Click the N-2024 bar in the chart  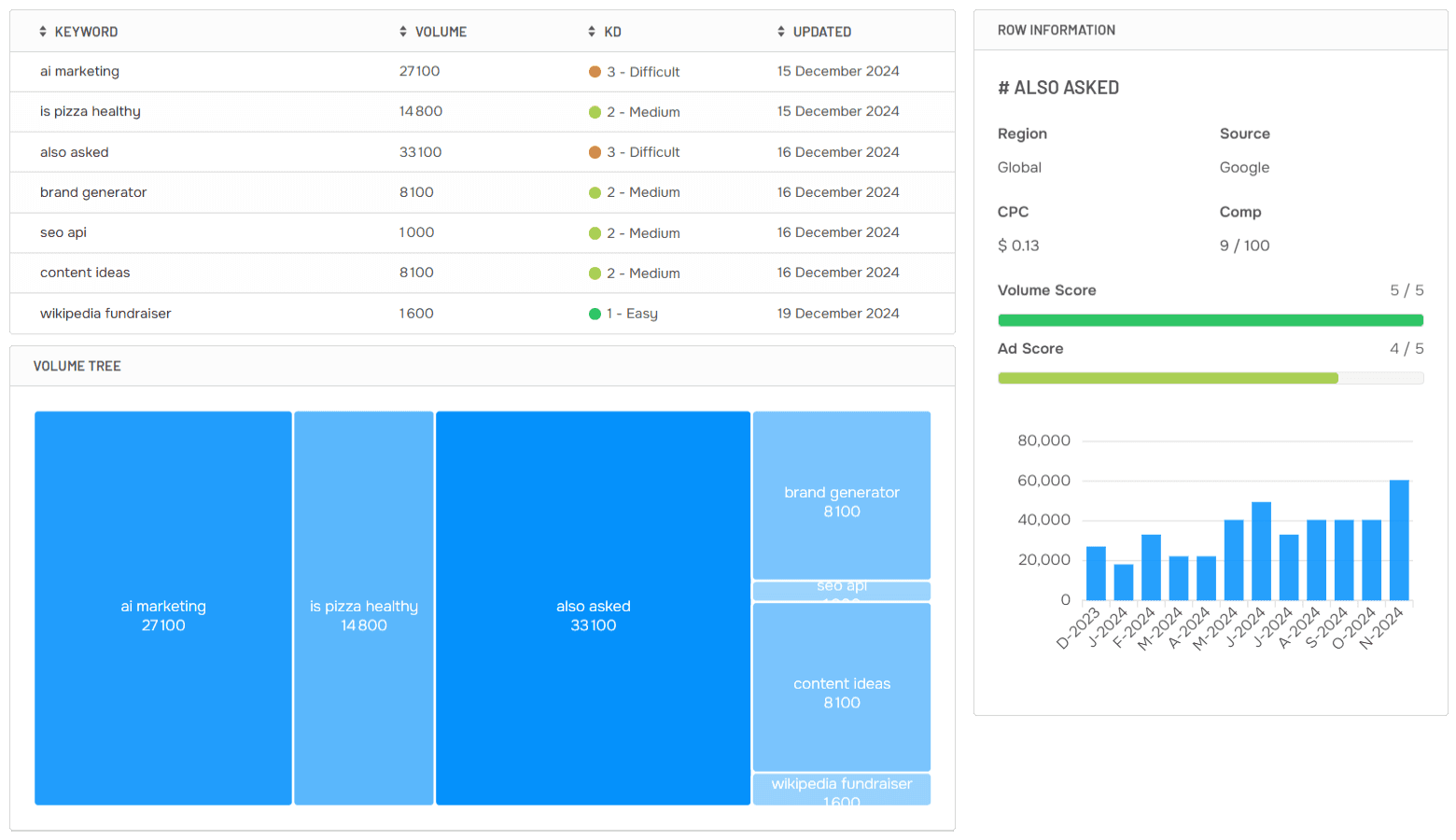pos(1399,540)
